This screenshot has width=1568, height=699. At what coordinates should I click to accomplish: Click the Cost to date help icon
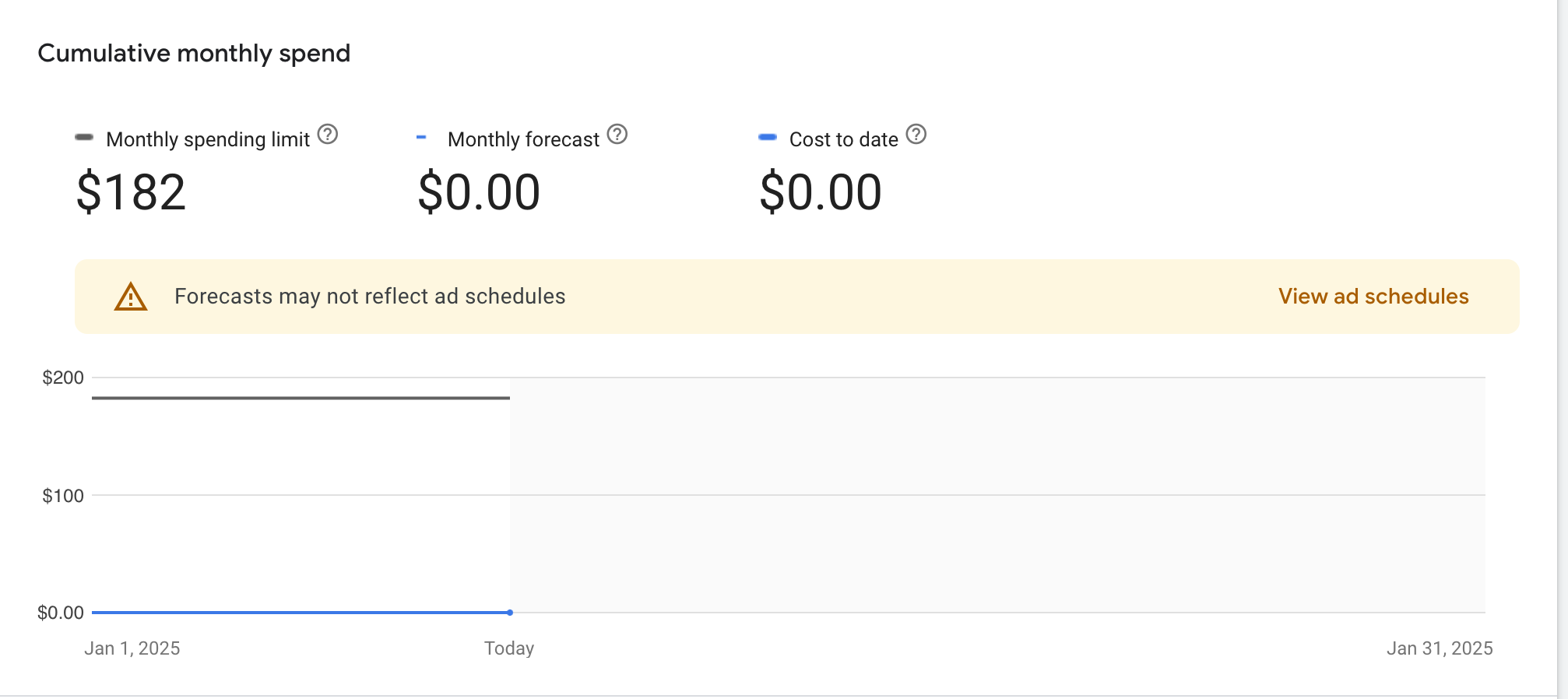pyautogui.click(x=916, y=135)
